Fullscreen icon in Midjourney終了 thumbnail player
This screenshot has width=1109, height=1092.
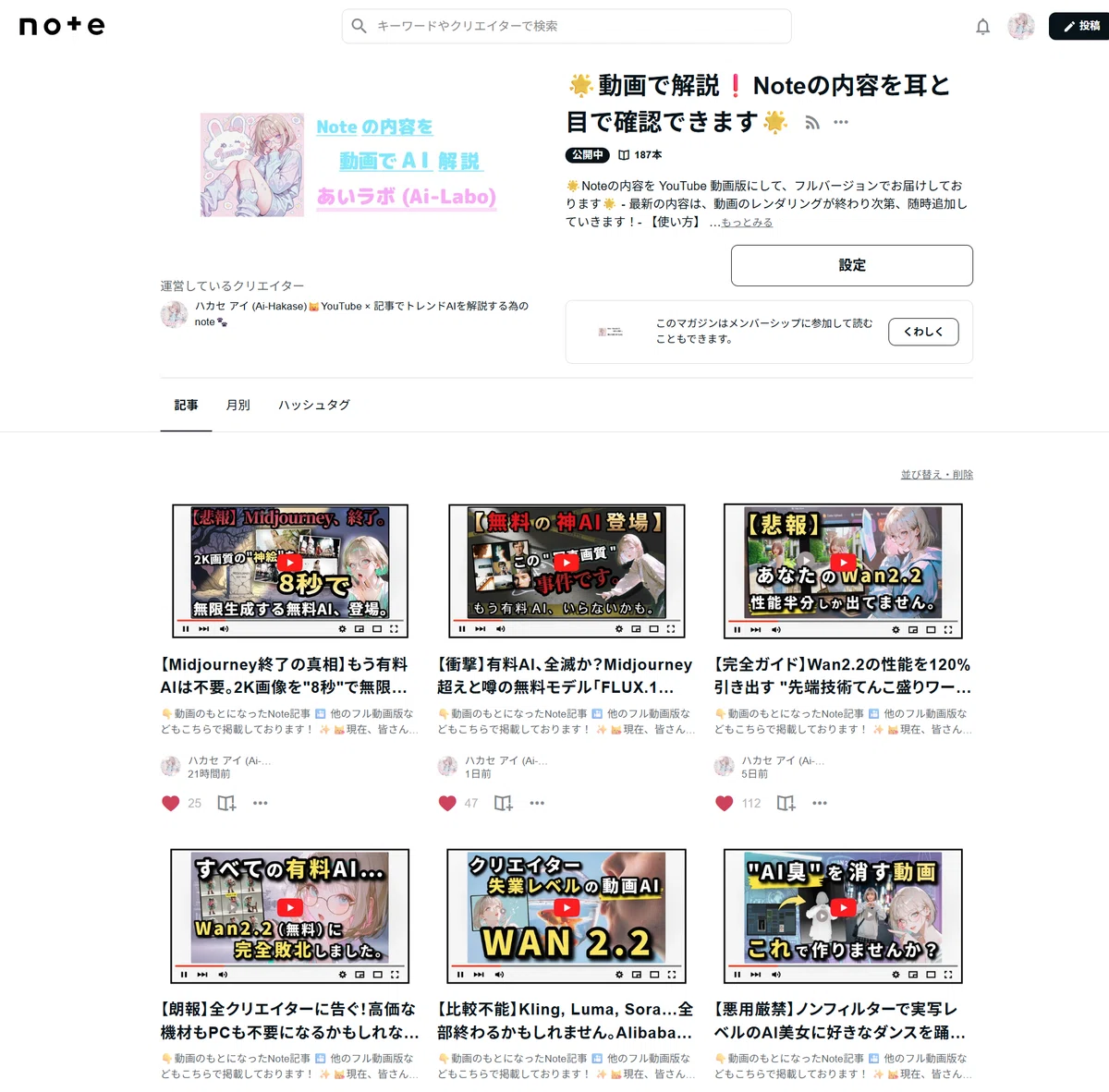(x=394, y=629)
